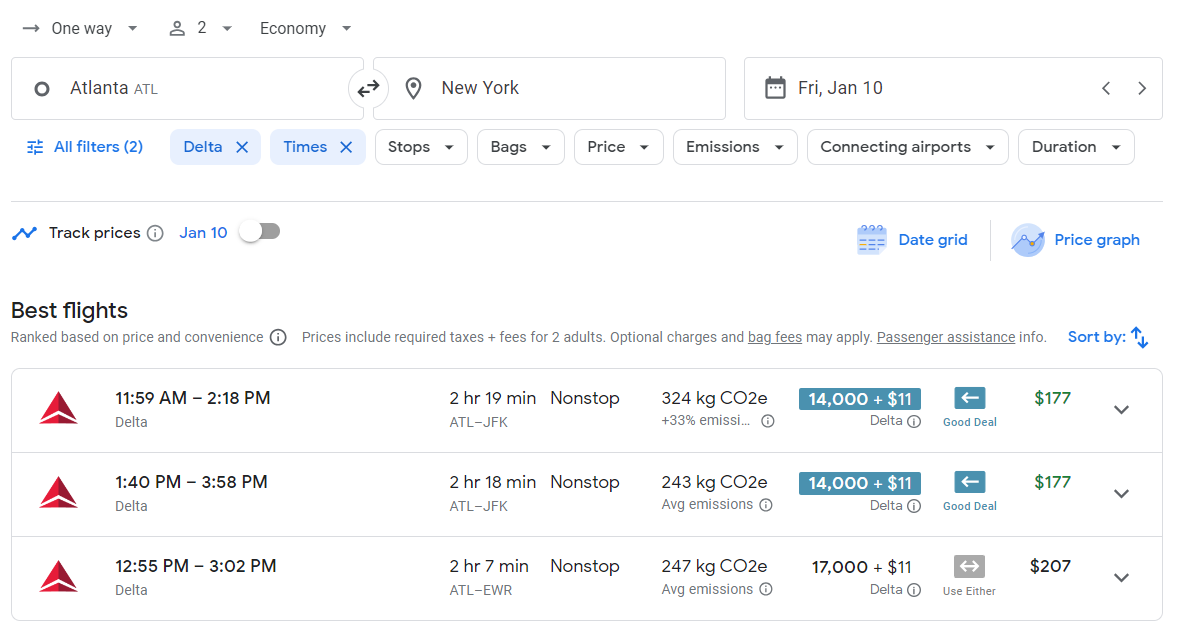The width and height of the screenshot is (1177, 631).
Task: Click the swap origin and destination icon
Action: (368, 88)
